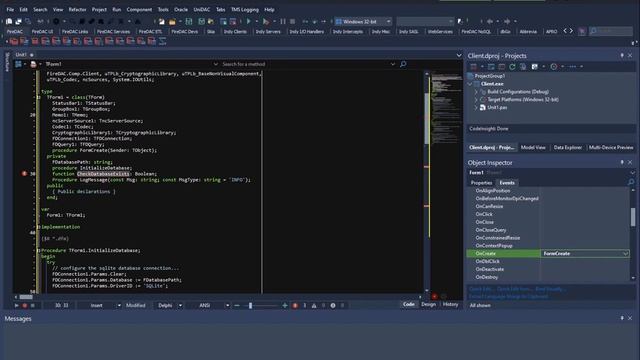Expand Build Configurations (Debug) node
This screenshot has height=360, width=640.
pos(476,92)
